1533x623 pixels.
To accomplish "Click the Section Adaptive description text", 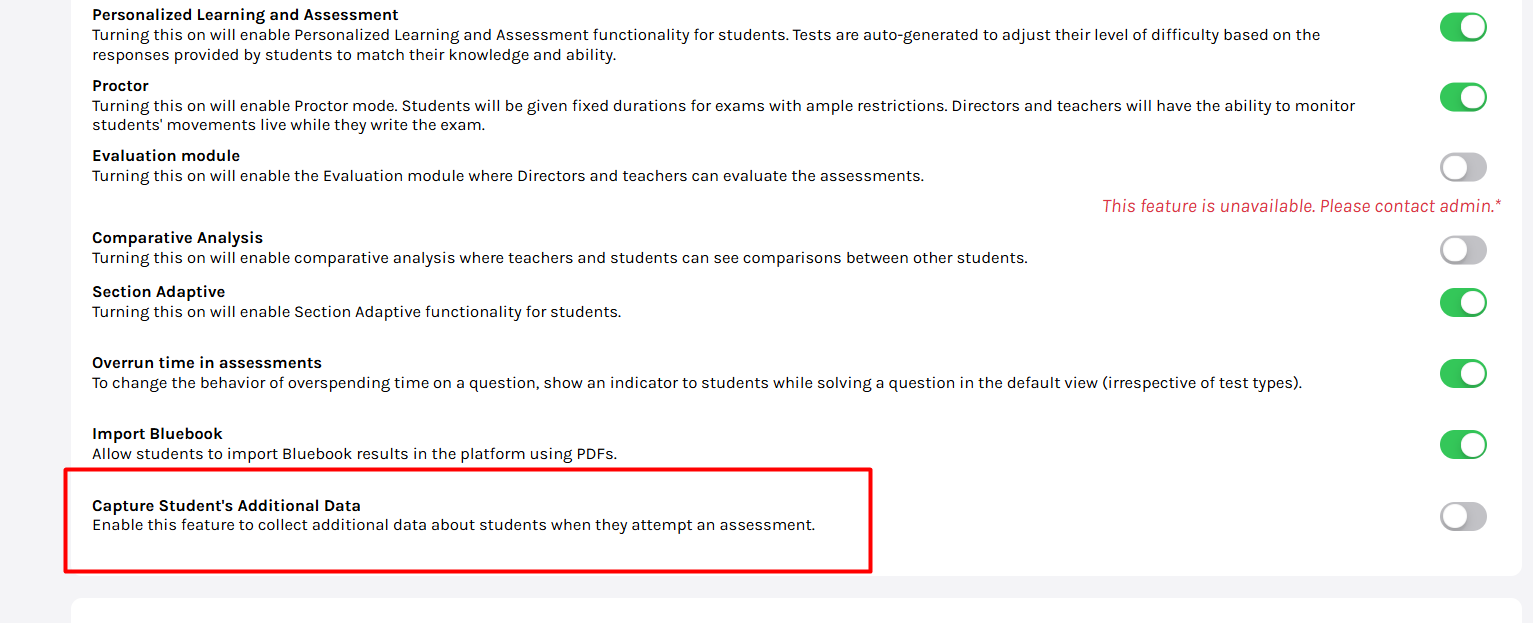I will [x=356, y=312].
